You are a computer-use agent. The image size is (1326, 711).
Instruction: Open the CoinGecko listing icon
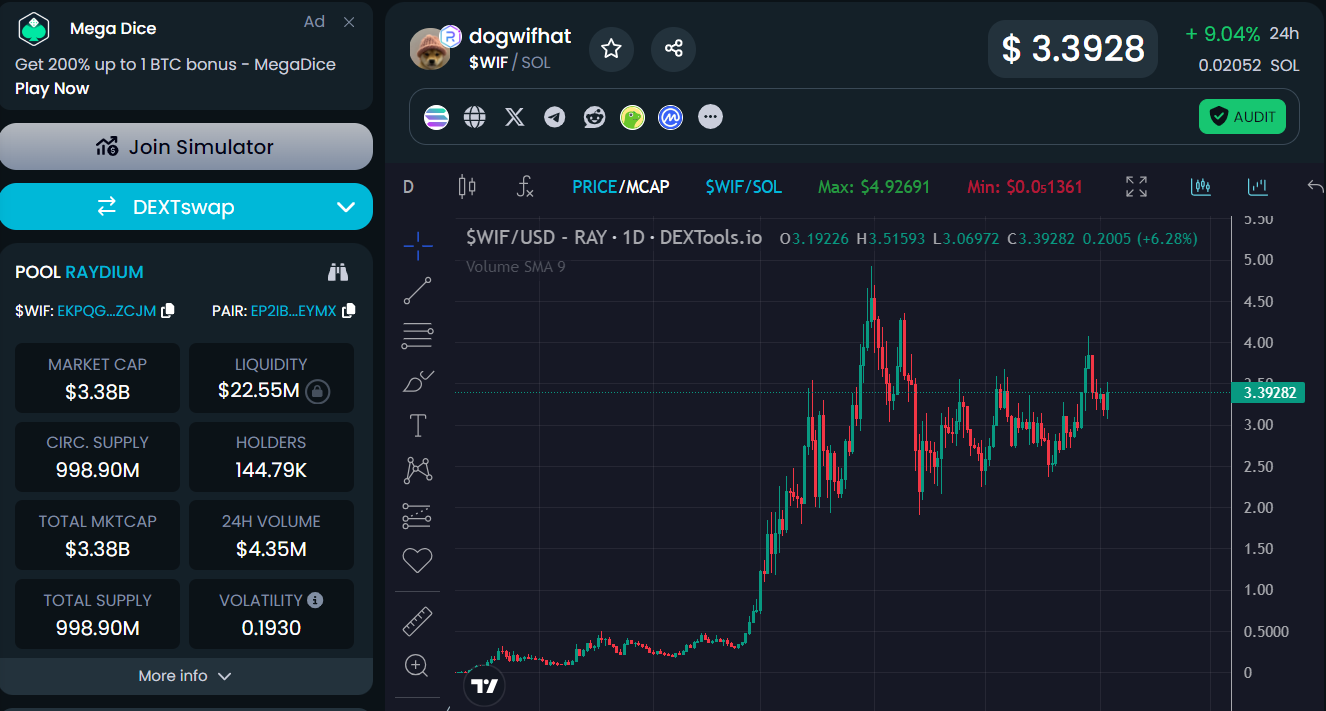632,117
